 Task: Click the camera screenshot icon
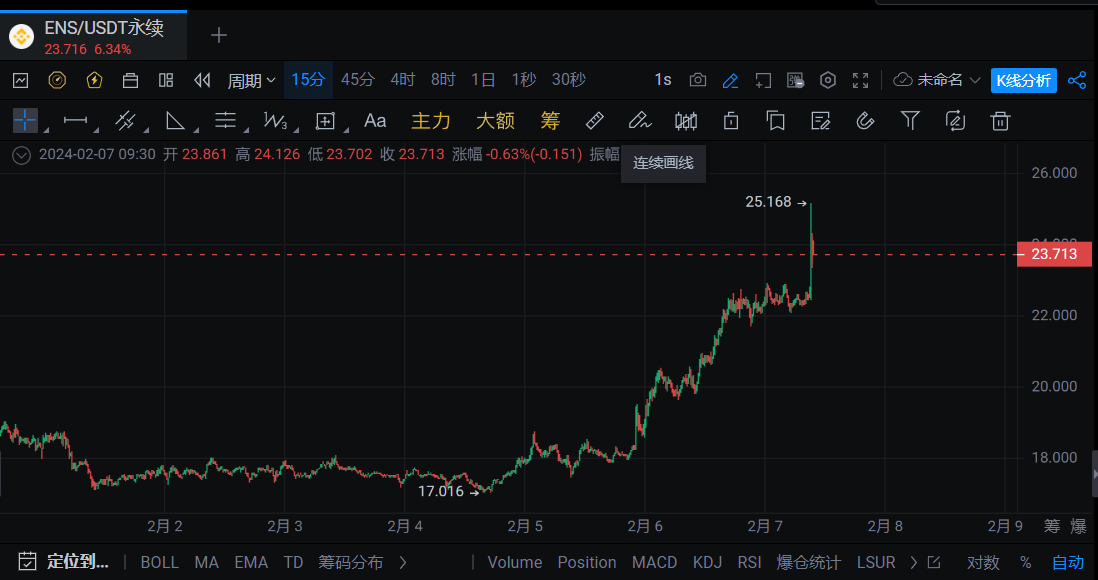(x=698, y=80)
